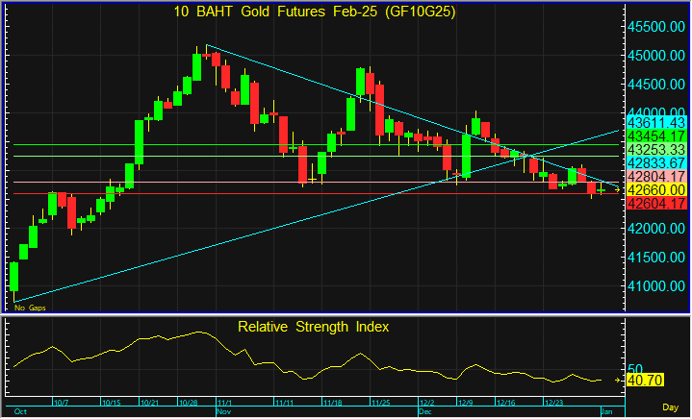This screenshot has width=692, height=419.
Task: Click the cyan 42833.67 price tag
Action: click(x=655, y=162)
